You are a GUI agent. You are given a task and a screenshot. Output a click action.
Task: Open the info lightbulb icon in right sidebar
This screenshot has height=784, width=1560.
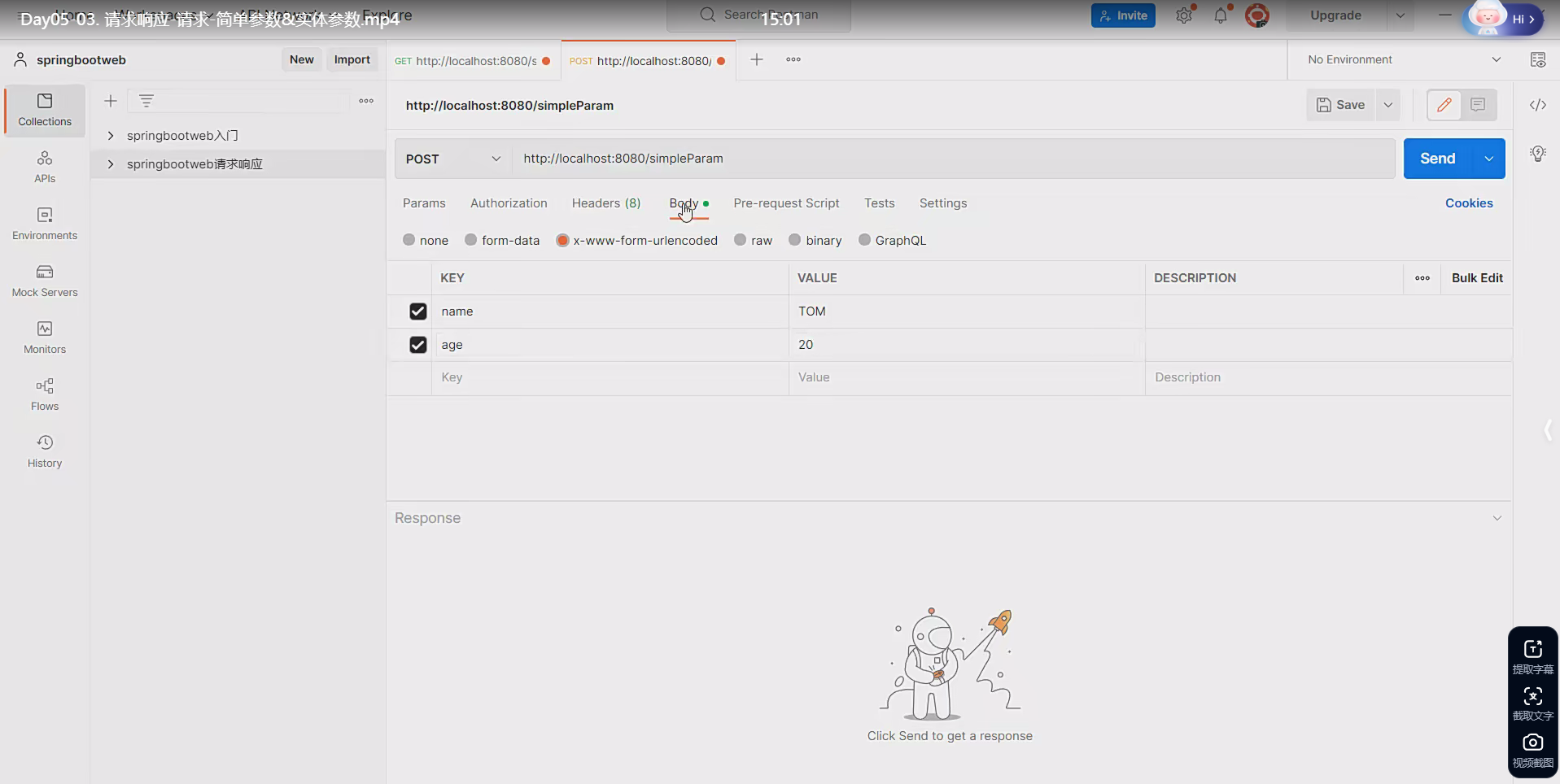click(1538, 154)
